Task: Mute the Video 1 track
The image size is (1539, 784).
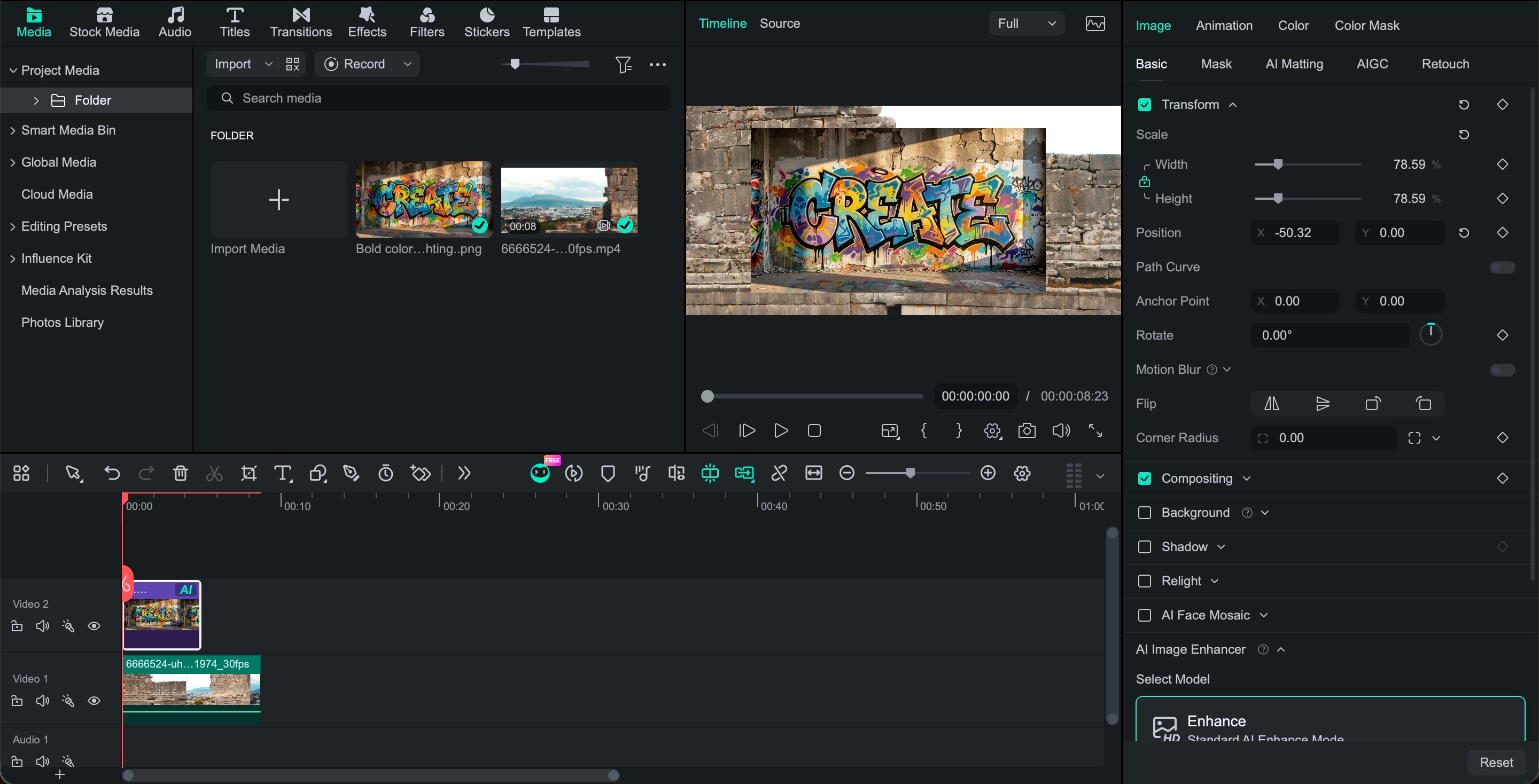Action: click(x=42, y=700)
